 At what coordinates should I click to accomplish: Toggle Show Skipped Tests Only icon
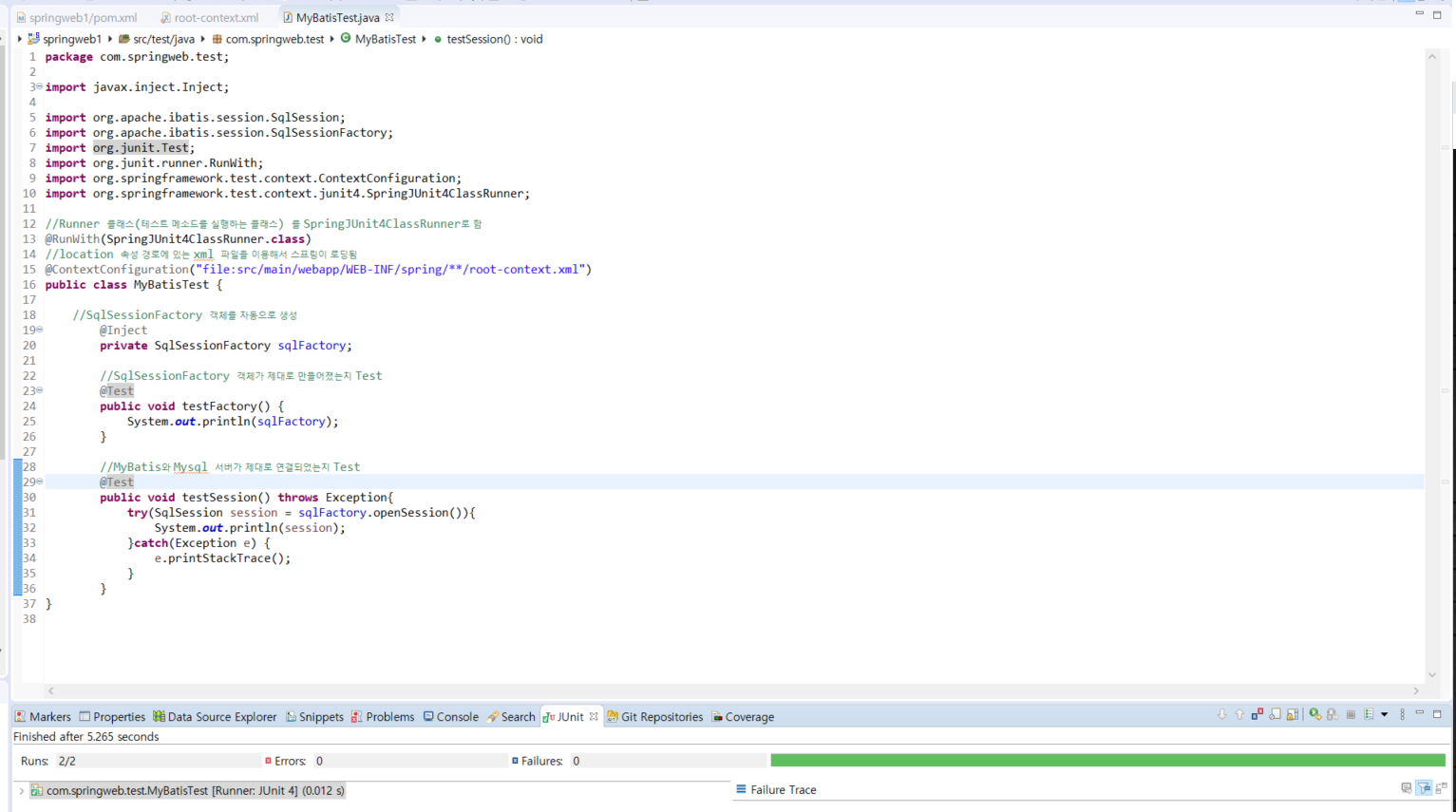click(x=1276, y=714)
